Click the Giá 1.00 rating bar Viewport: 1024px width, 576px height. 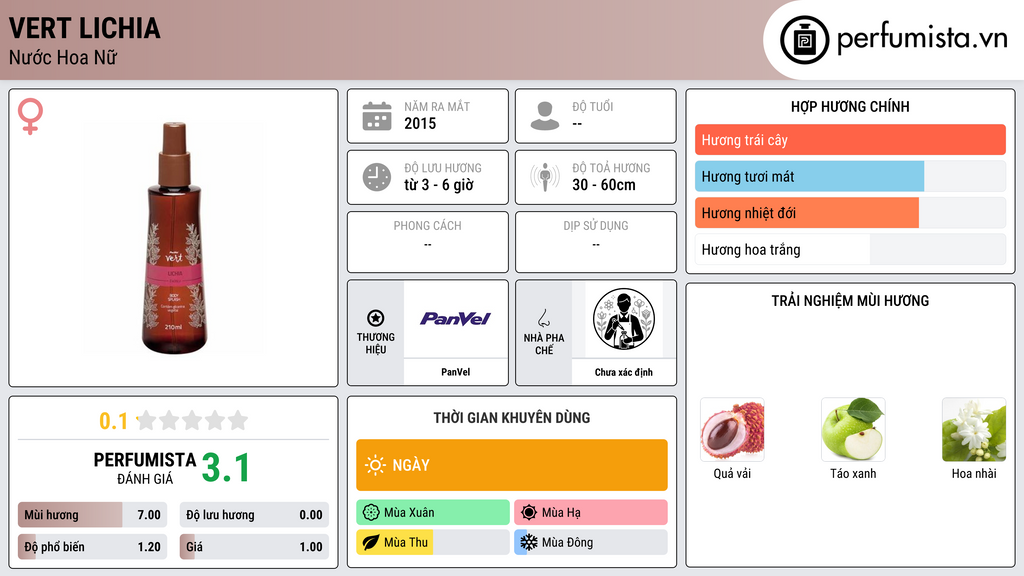(x=254, y=547)
